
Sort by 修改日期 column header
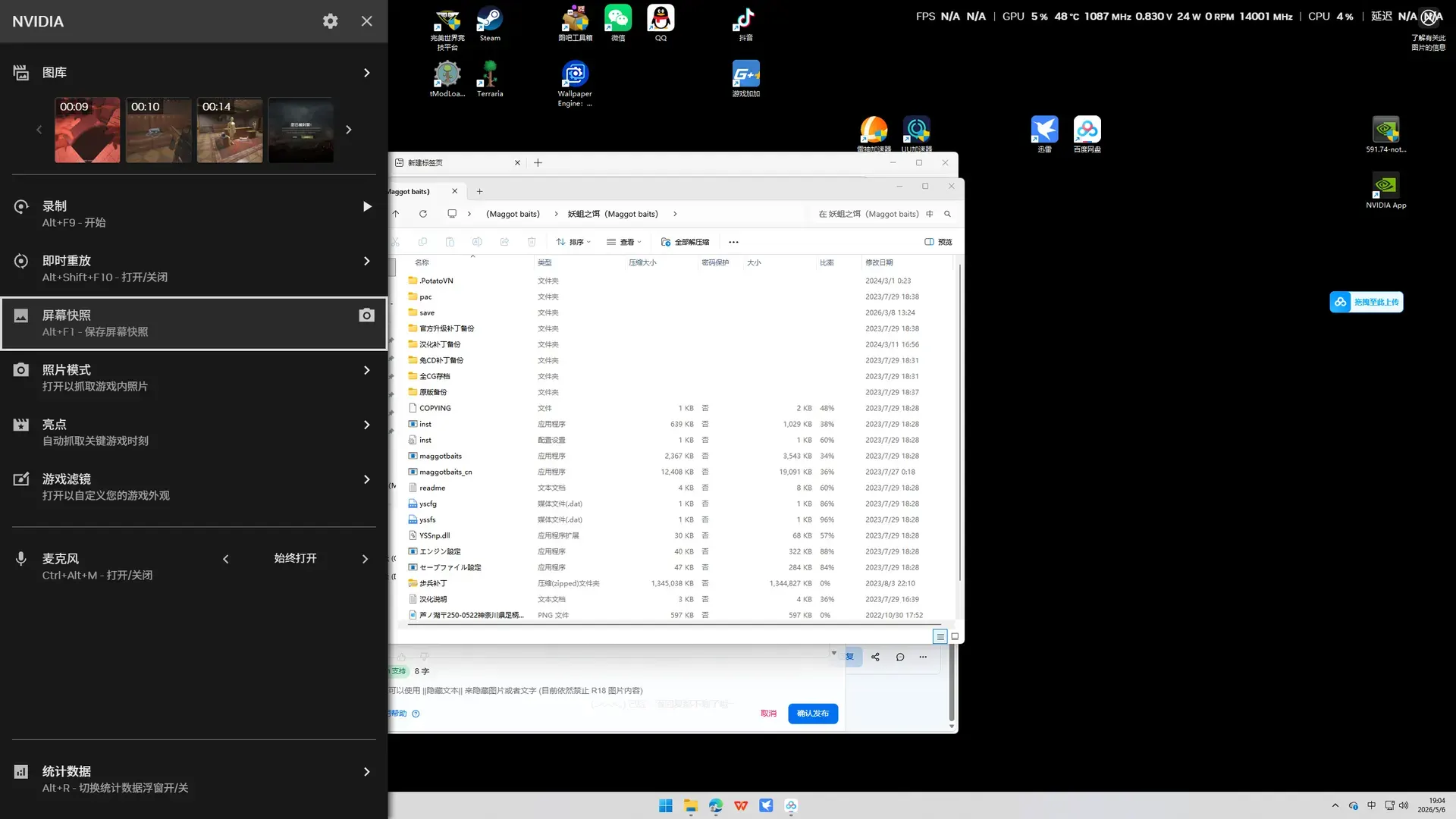(879, 262)
